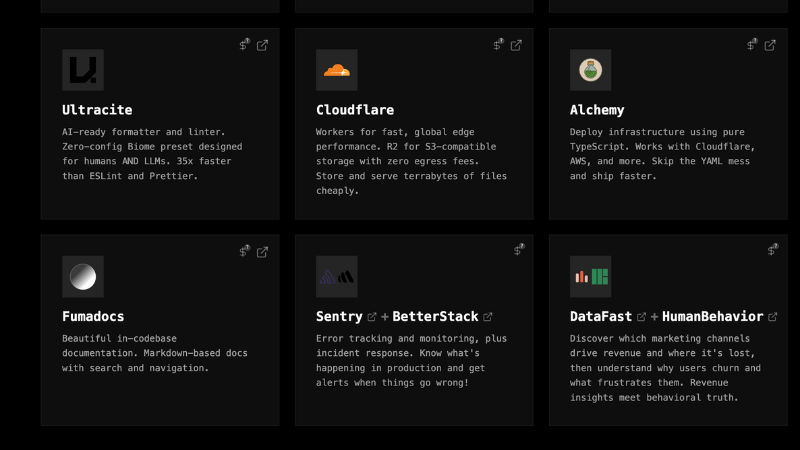
Task: Click the Cloudflare card title
Action: 355,110
